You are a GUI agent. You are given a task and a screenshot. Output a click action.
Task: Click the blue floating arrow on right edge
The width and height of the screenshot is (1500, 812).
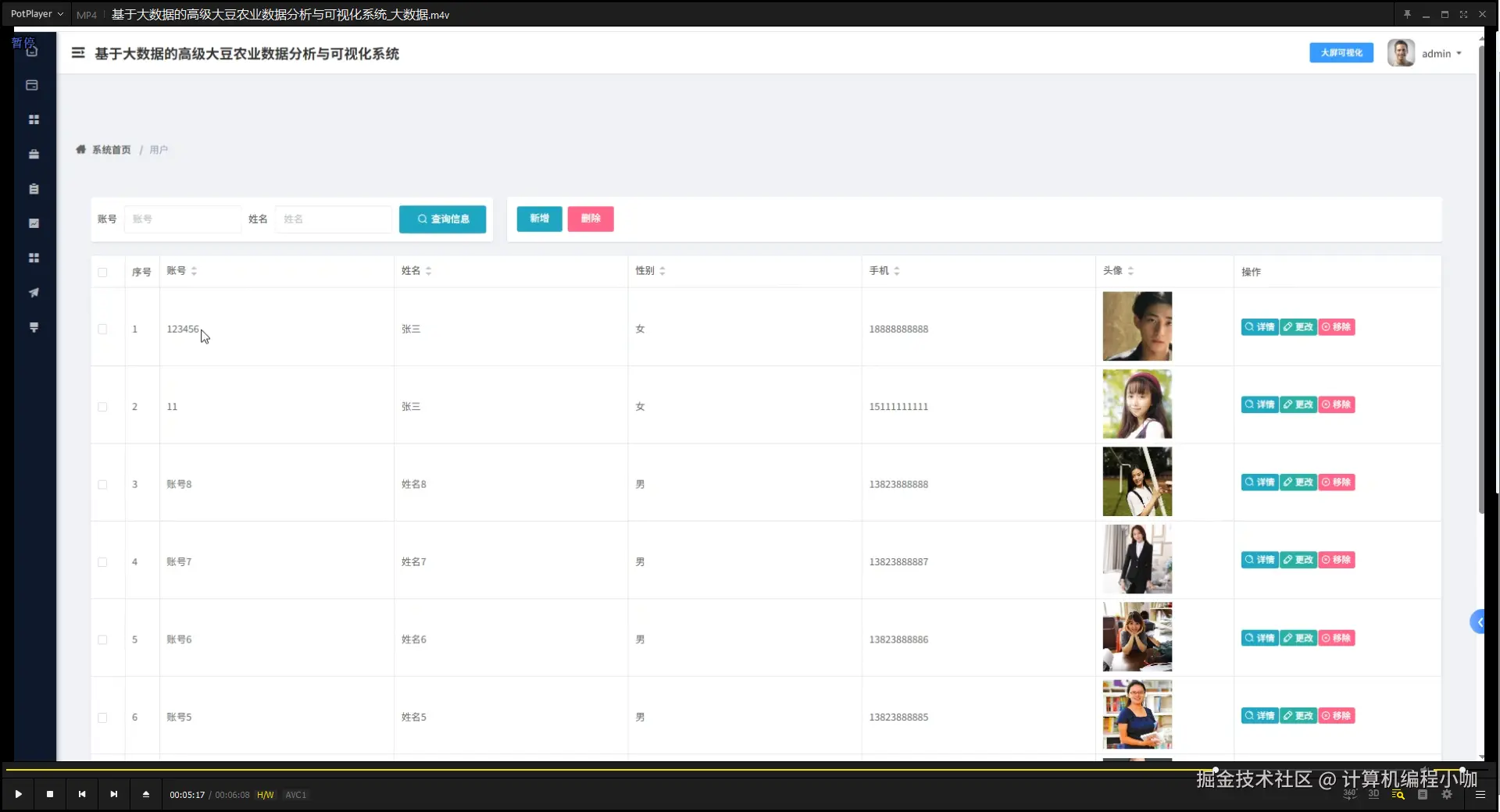pyautogui.click(x=1477, y=622)
